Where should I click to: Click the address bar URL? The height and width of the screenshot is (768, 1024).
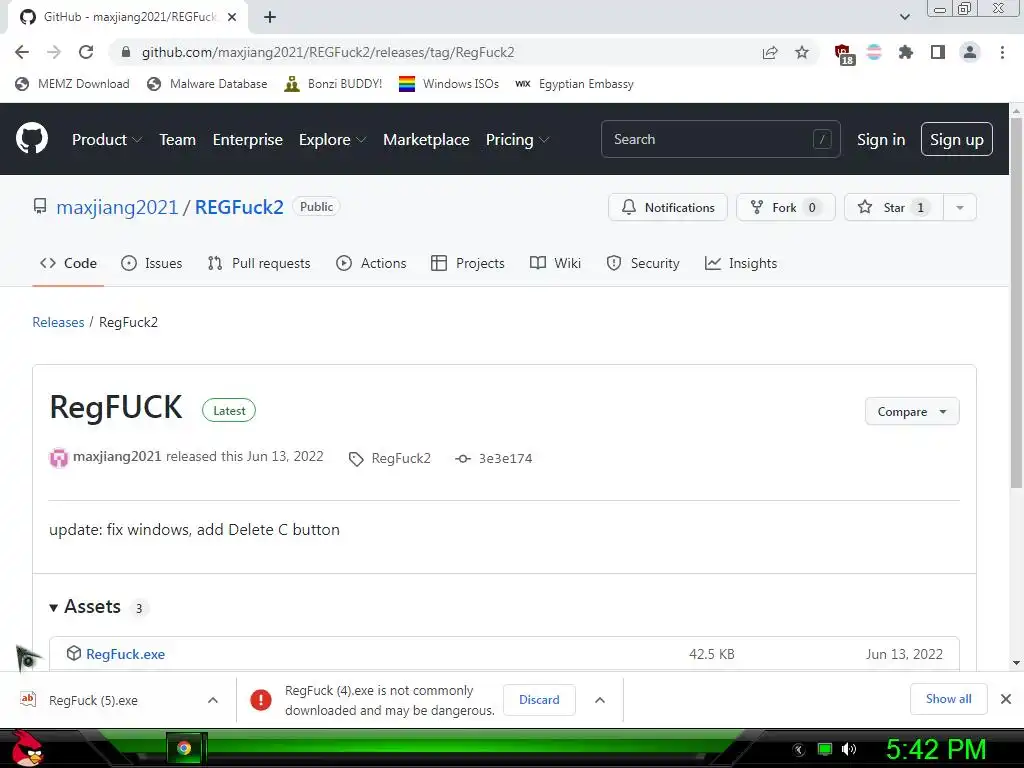pyautogui.click(x=328, y=52)
